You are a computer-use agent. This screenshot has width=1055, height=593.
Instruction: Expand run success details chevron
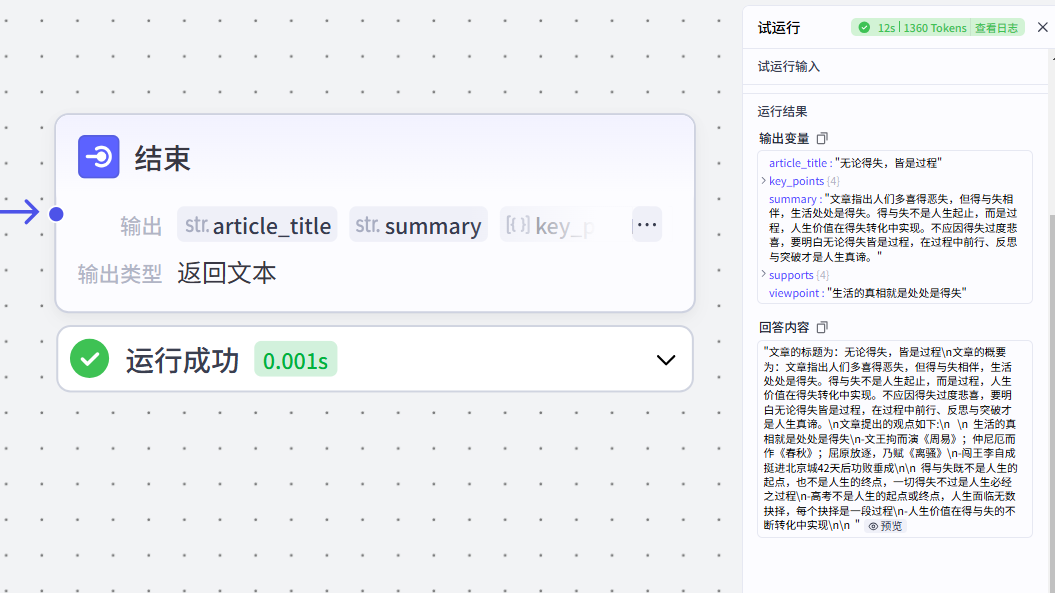pyautogui.click(x=665, y=360)
